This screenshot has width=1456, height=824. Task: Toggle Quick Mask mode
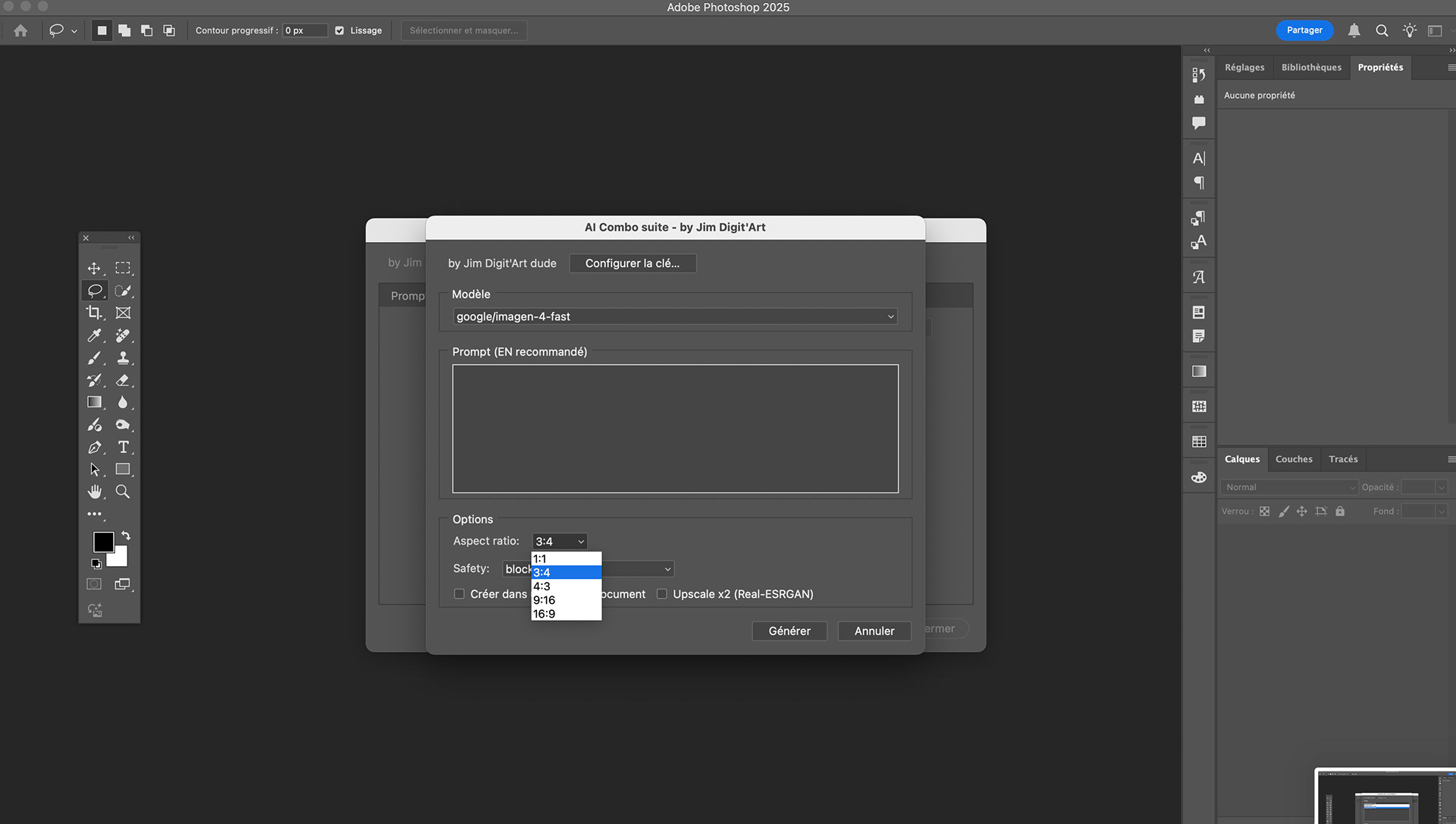94,584
